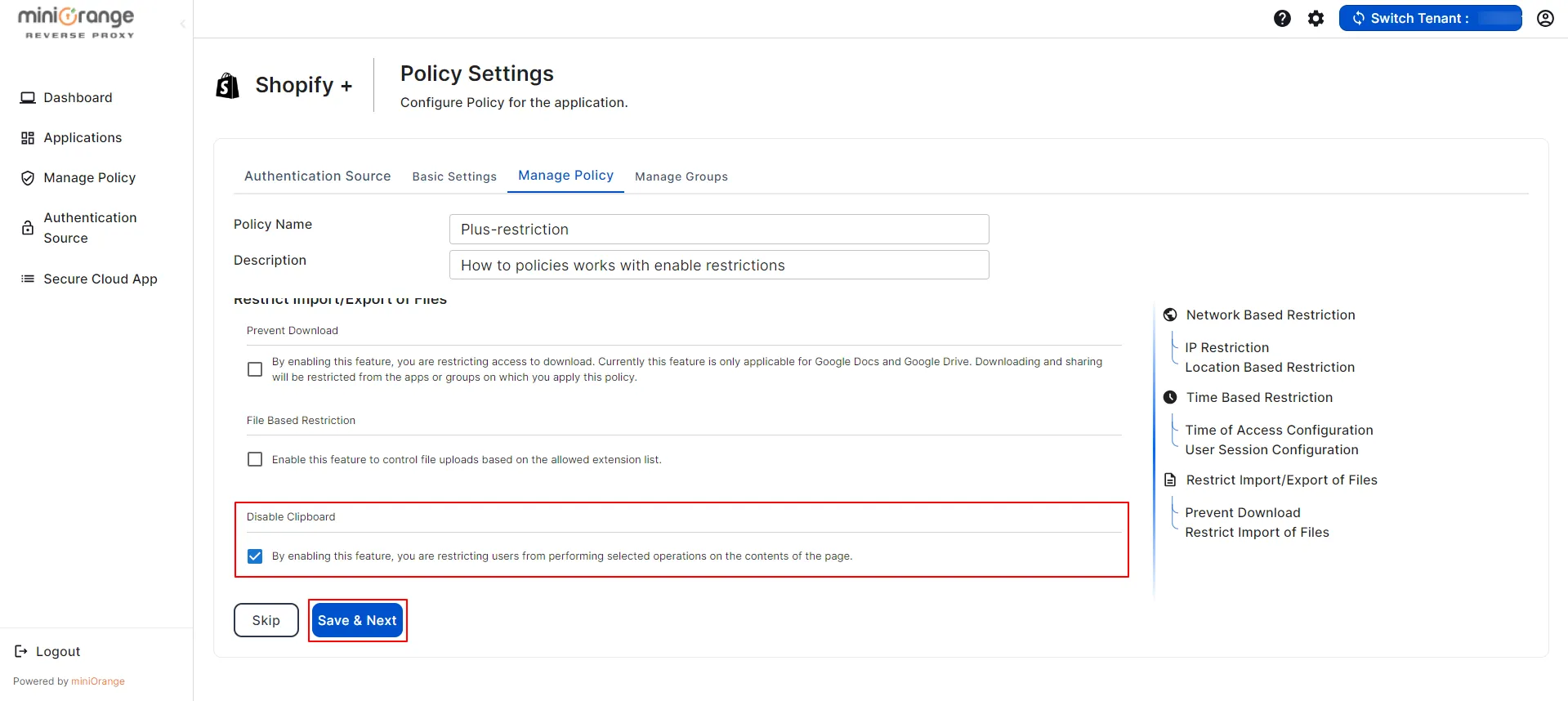Screen dimensions: 1568x701
Task: Jump to User Session Configuration
Action: click(x=1271, y=450)
